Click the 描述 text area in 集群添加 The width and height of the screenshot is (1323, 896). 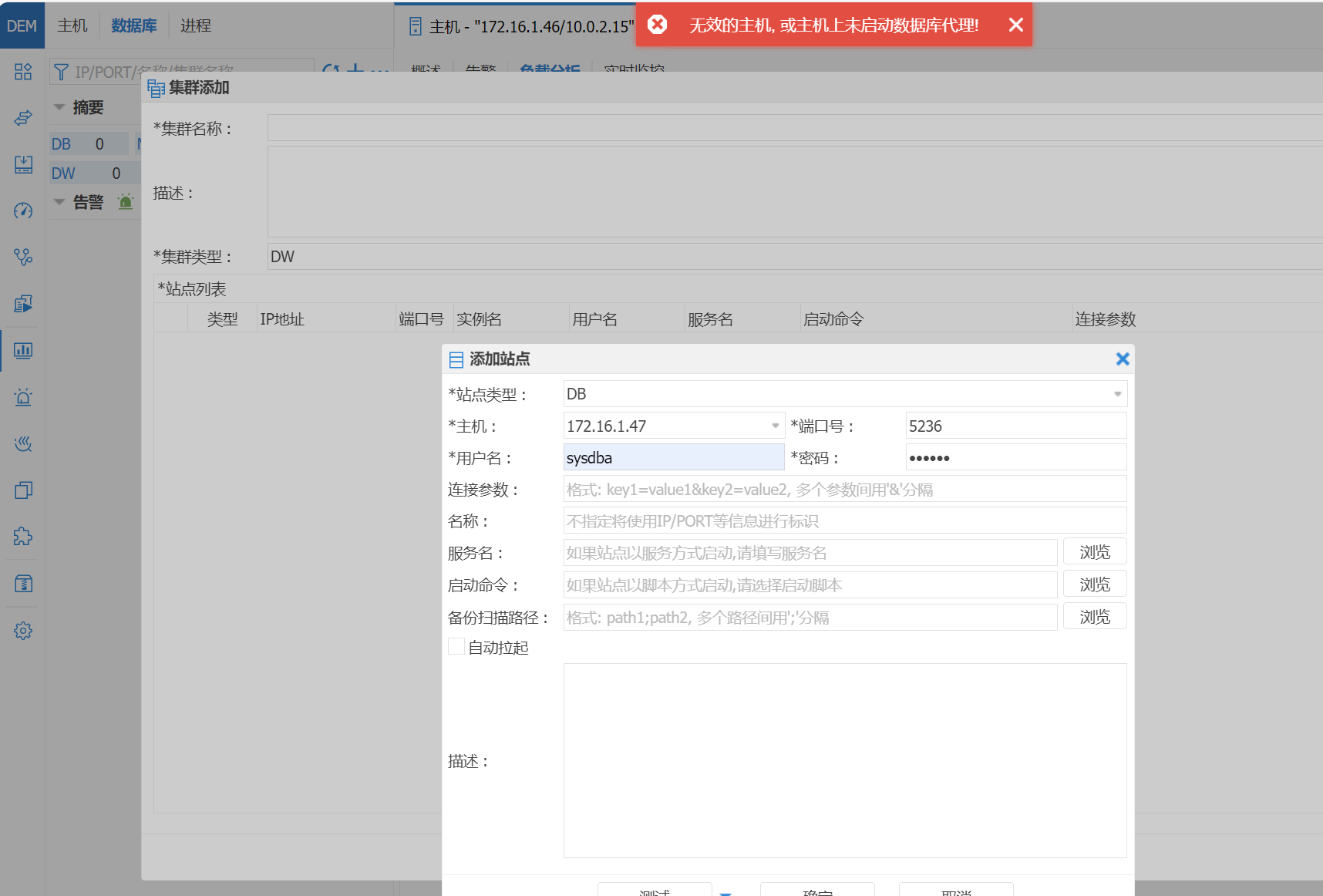[x=795, y=192]
